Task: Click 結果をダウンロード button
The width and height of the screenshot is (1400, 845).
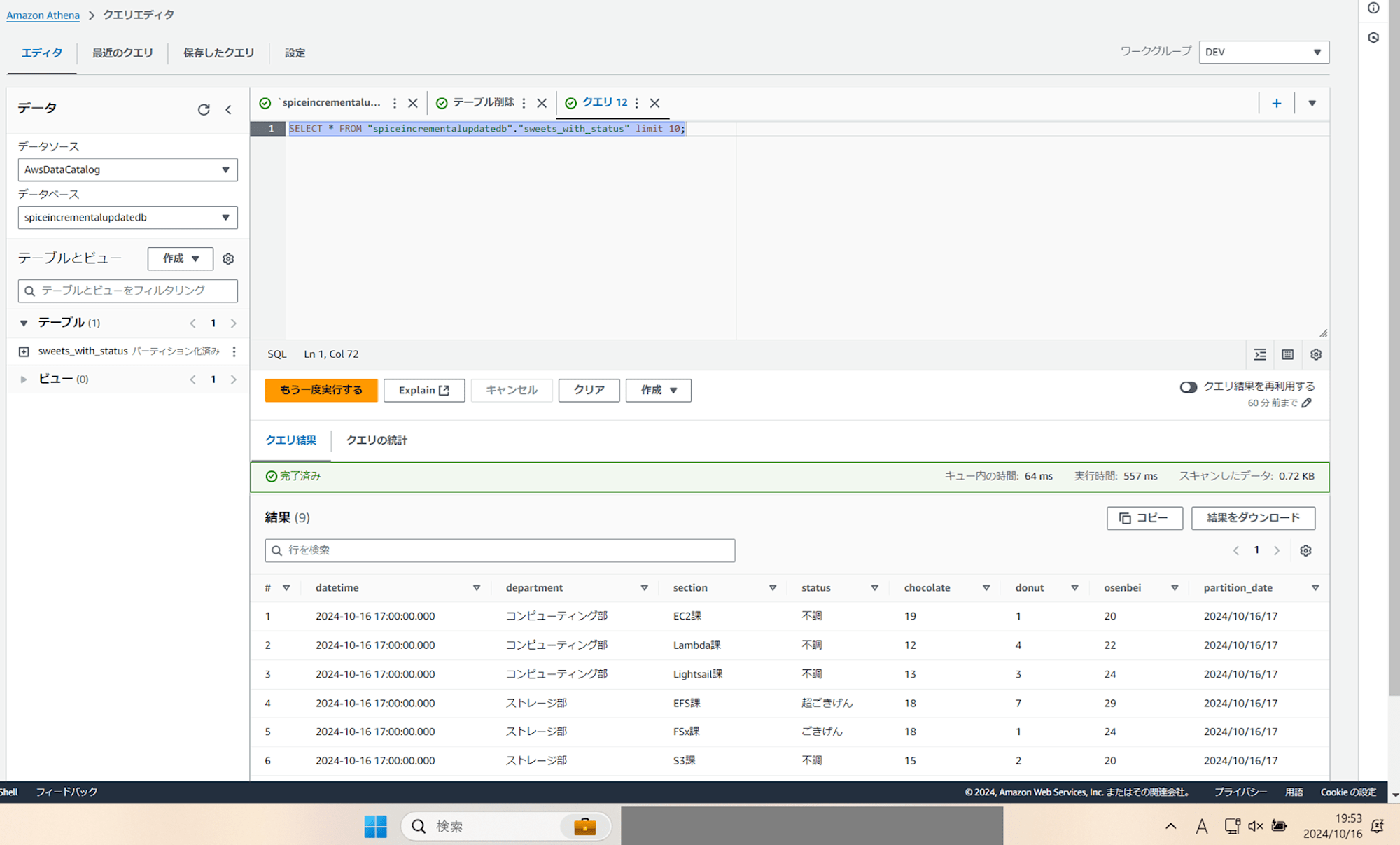Action: [1253, 518]
